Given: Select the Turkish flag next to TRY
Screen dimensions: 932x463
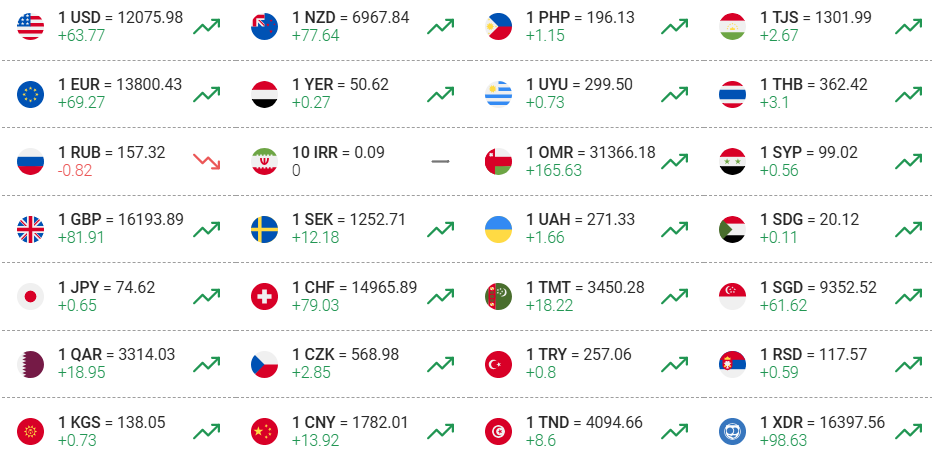Looking at the screenshot, I should click(x=498, y=364).
